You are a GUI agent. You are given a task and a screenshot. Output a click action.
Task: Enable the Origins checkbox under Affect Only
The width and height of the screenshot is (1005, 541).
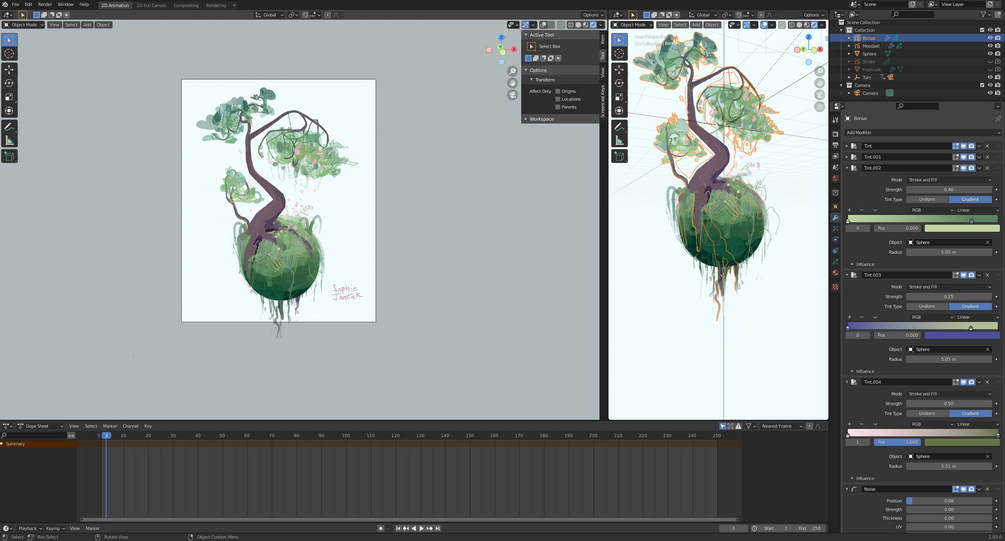click(558, 91)
